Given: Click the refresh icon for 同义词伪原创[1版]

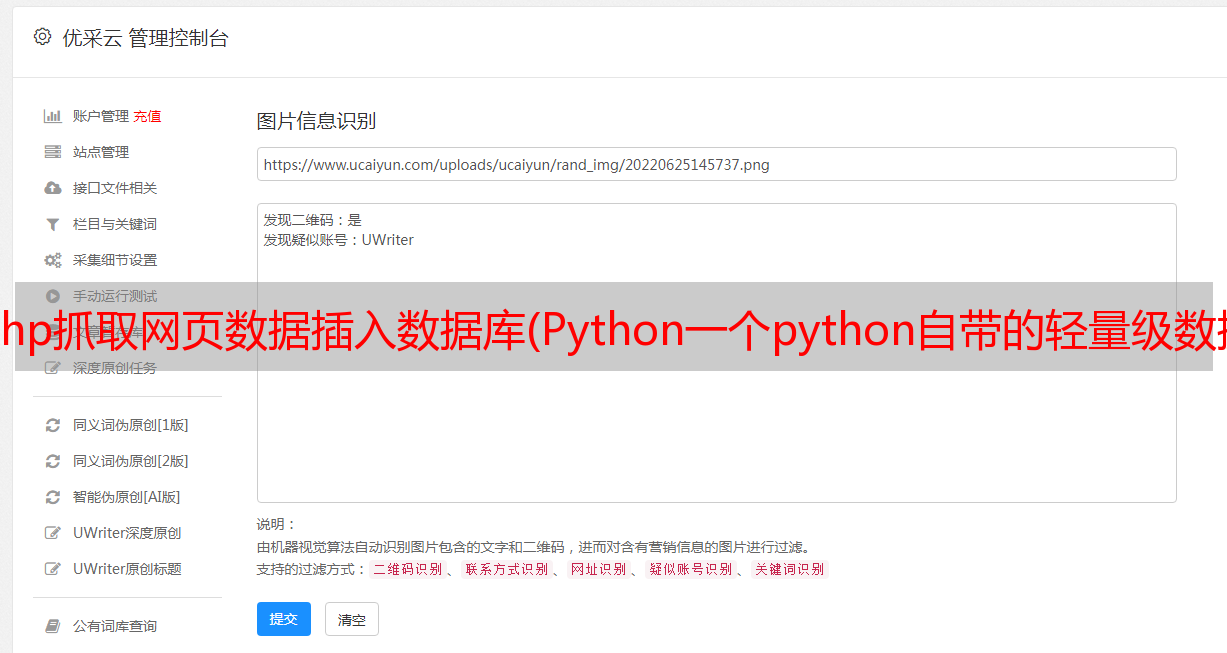Looking at the screenshot, I should (53, 425).
